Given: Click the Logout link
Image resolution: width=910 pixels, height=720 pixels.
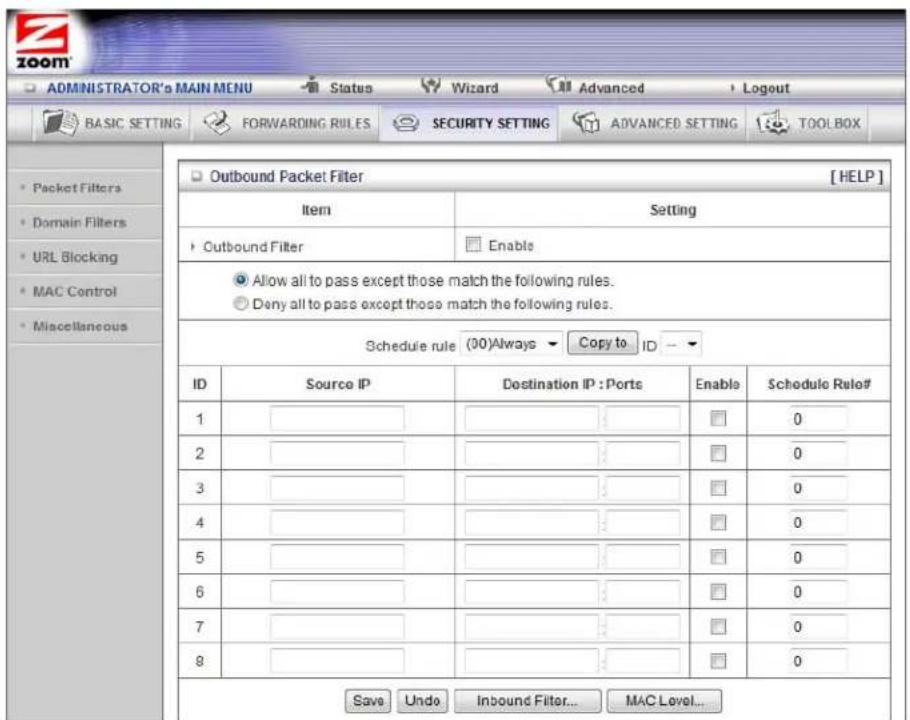Looking at the screenshot, I should 765,88.
